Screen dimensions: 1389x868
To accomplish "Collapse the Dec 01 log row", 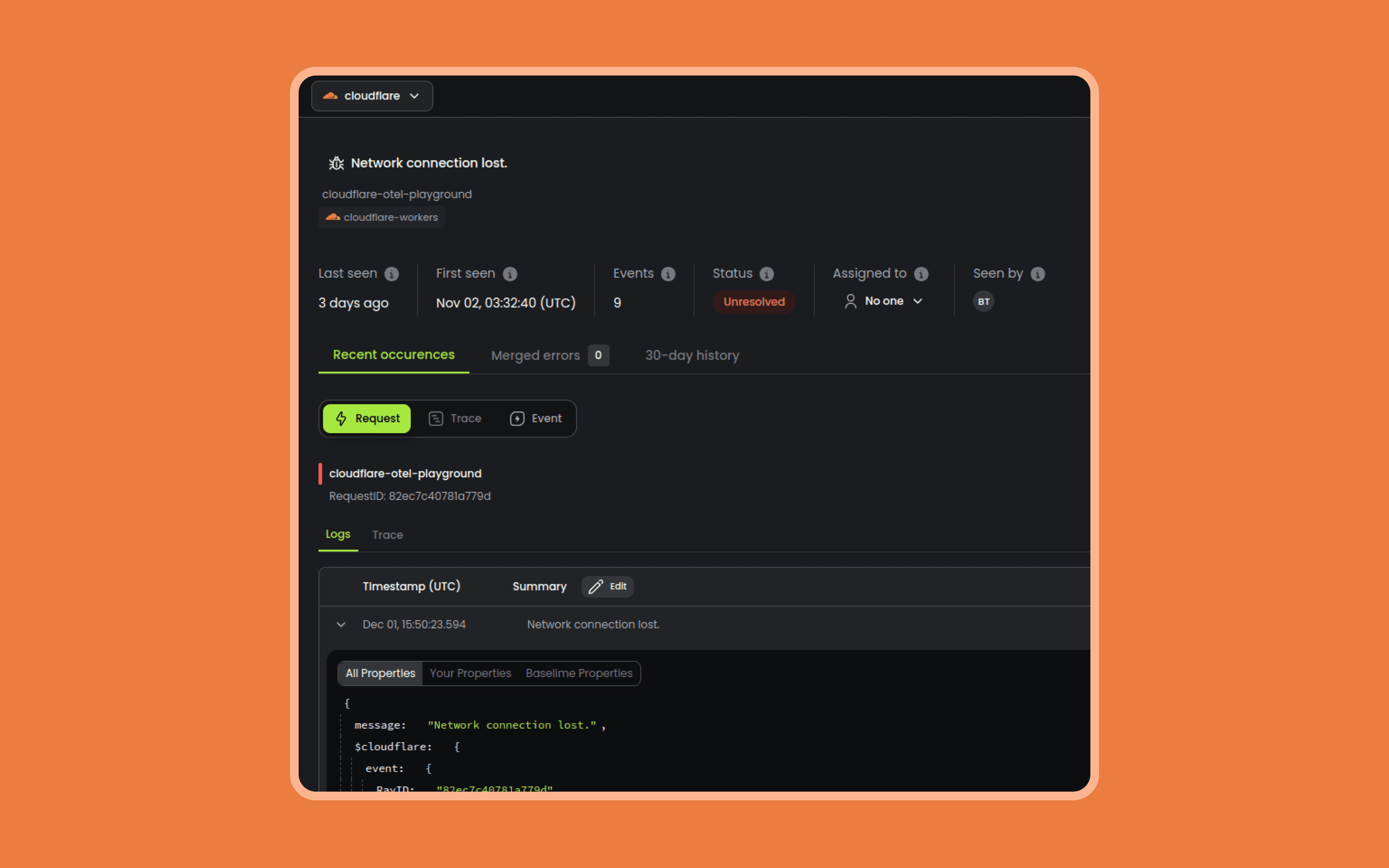I will pos(341,625).
